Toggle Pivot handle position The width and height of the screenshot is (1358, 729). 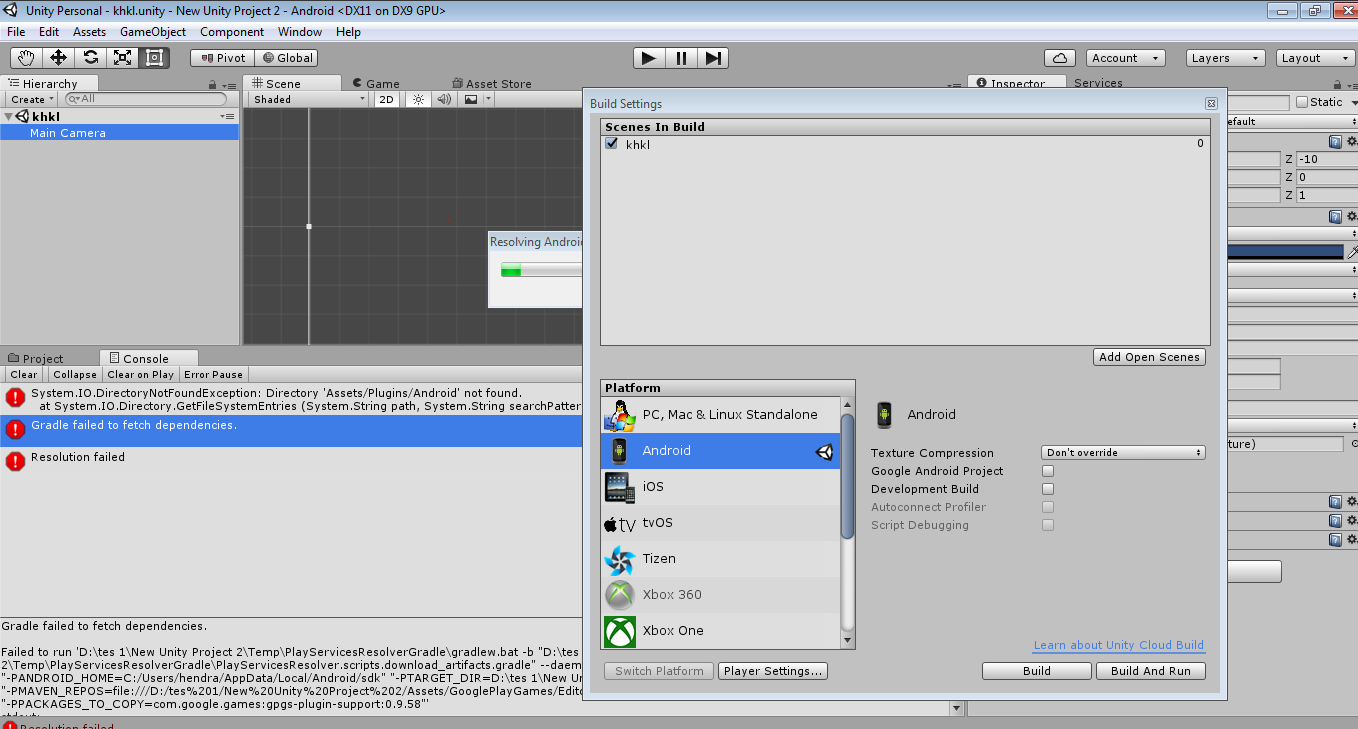(x=222, y=58)
